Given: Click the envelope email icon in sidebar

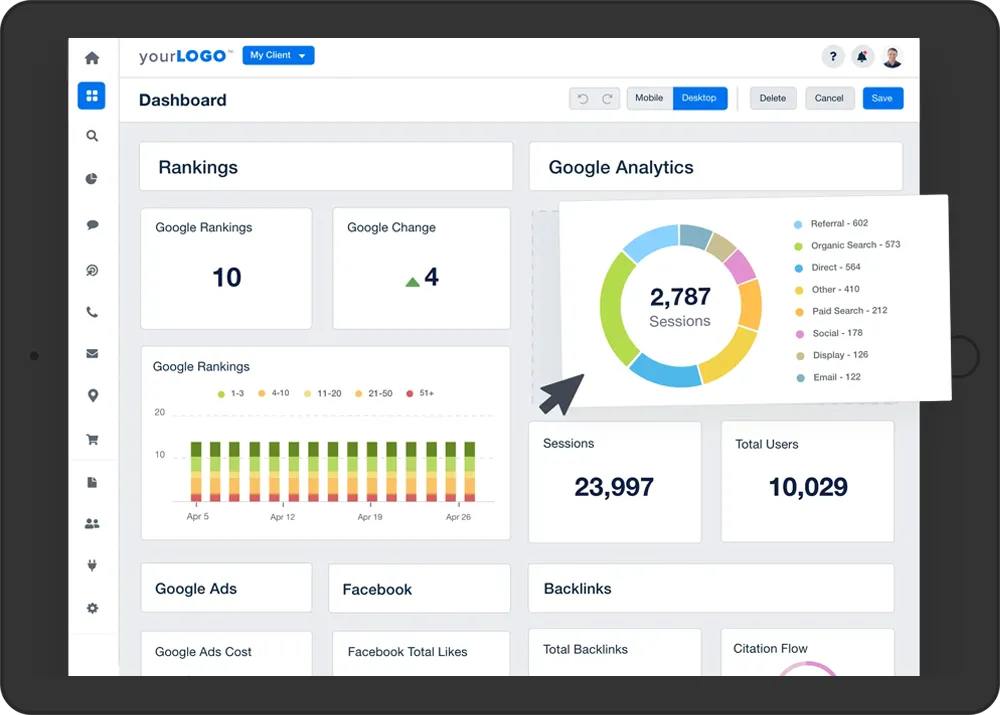Looking at the screenshot, I should tap(92, 353).
